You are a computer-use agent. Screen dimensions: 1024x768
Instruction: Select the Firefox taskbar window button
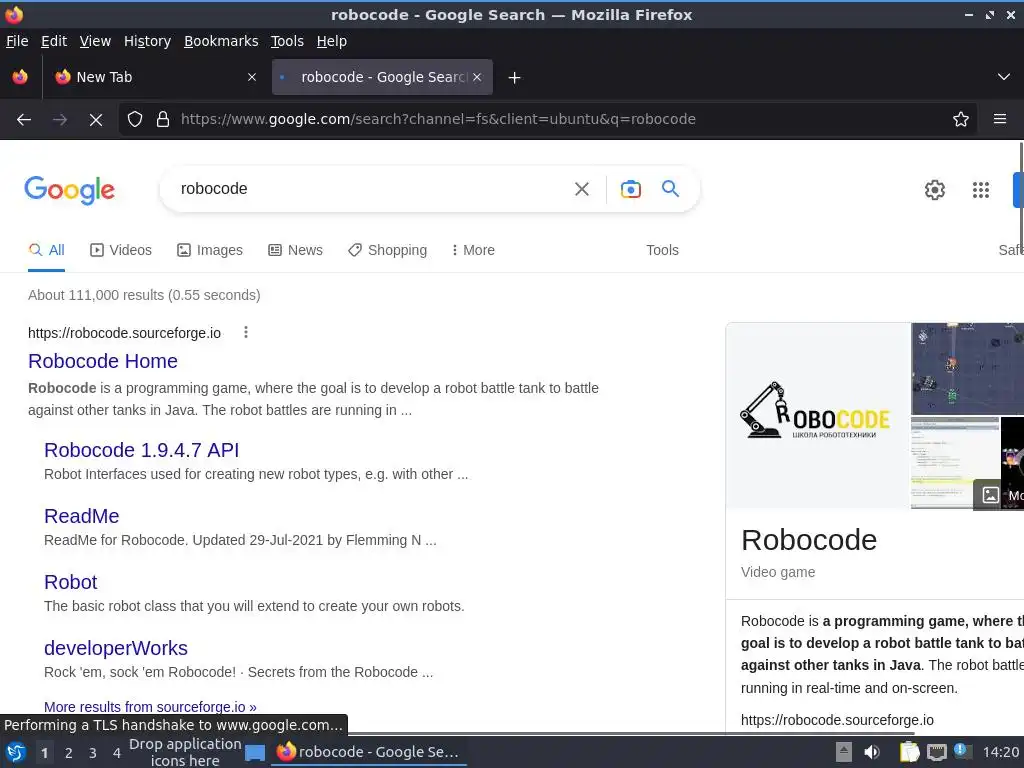(x=369, y=752)
